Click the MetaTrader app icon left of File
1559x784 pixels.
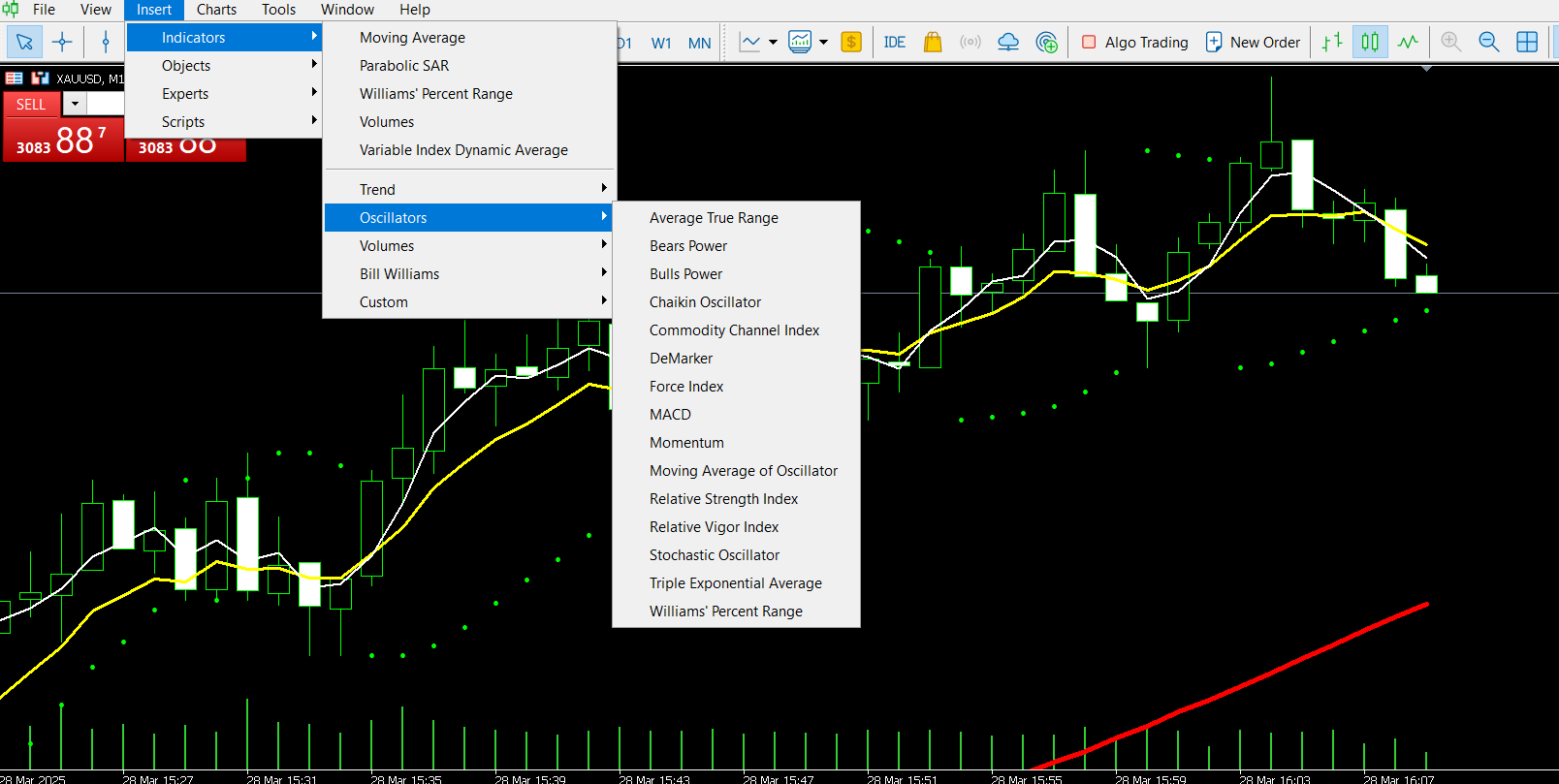coord(11,9)
